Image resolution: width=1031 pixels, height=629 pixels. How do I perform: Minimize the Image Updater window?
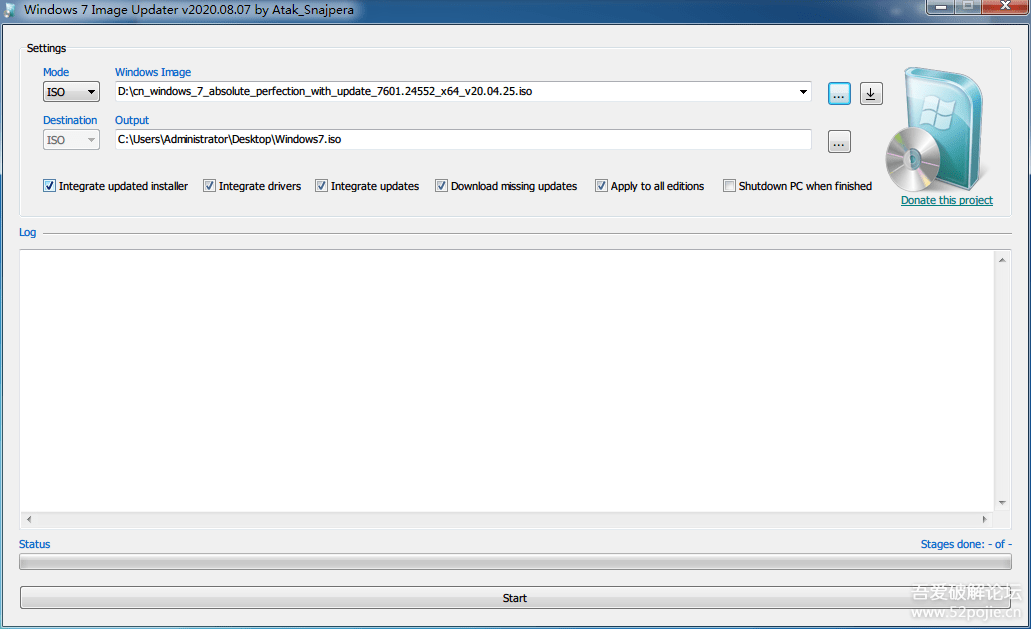[x=942, y=7]
